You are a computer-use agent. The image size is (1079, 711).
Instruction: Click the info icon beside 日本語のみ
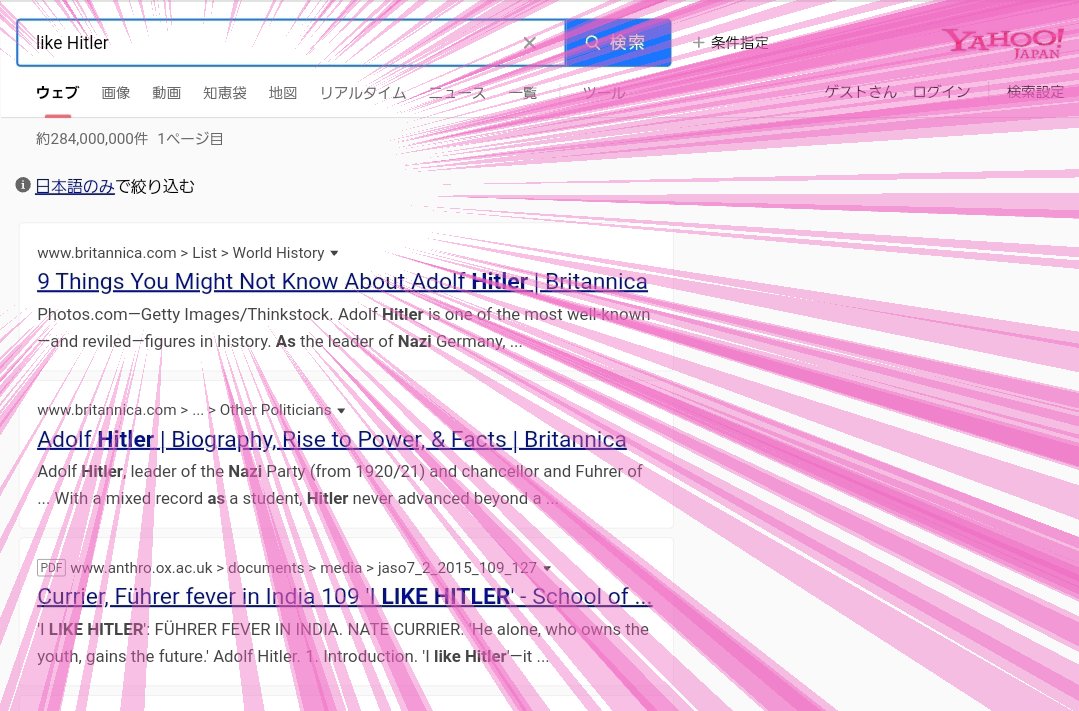23,184
